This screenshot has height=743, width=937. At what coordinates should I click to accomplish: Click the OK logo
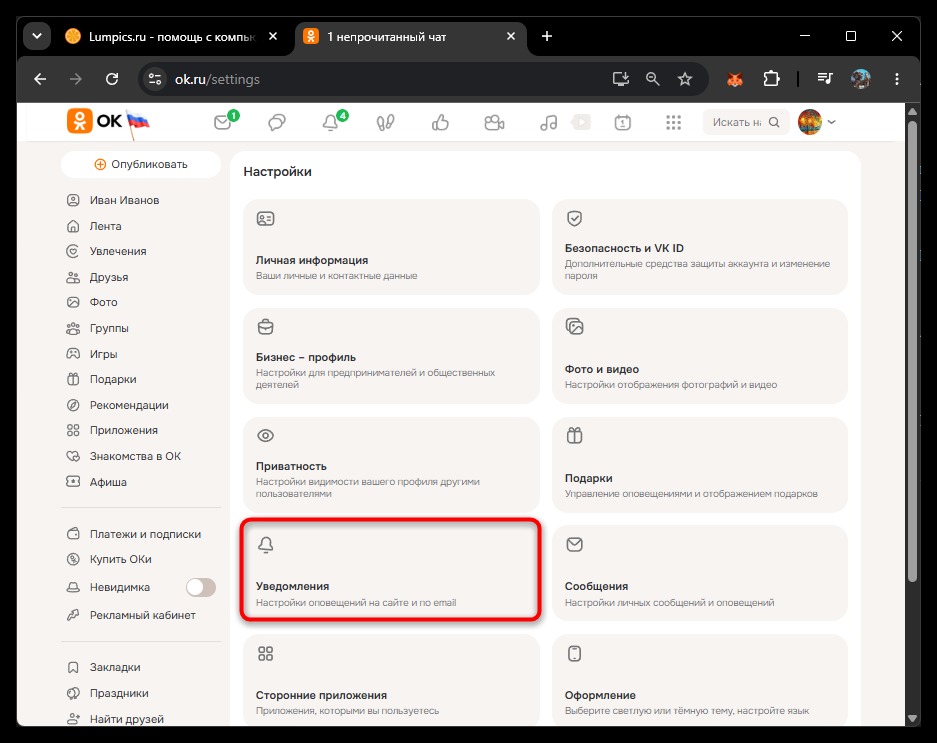94,121
